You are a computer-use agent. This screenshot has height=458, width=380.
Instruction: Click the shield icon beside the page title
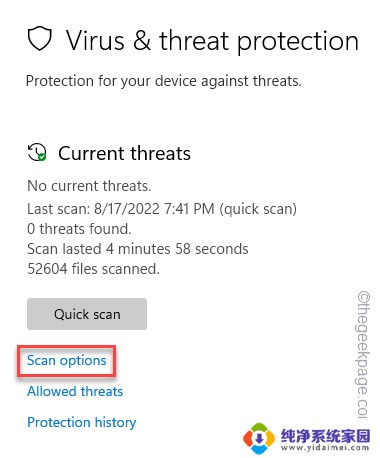point(40,39)
